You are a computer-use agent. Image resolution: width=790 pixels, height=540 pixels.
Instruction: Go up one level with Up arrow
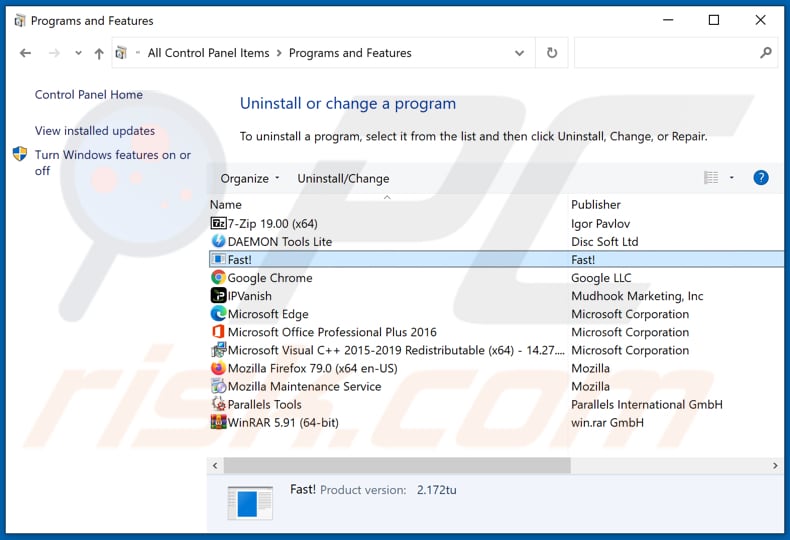pyautogui.click(x=98, y=53)
